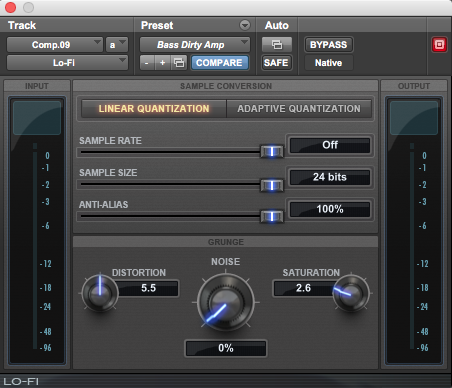Select previous preset with minus button
The width and height of the screenshot is (452, 388).
tap(147, 63)
